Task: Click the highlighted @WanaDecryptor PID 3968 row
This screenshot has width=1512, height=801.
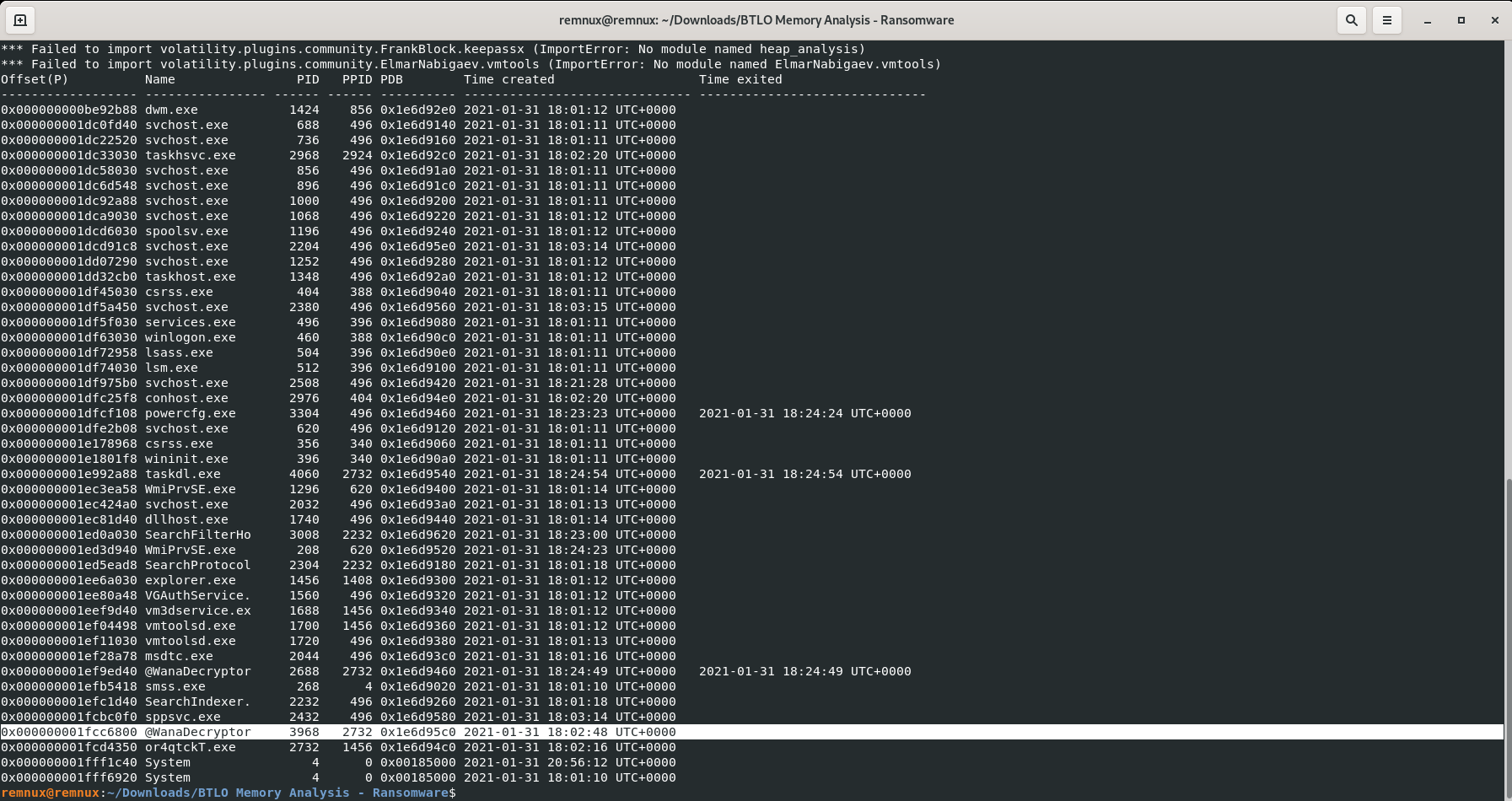Action: [x=752, y=732]
